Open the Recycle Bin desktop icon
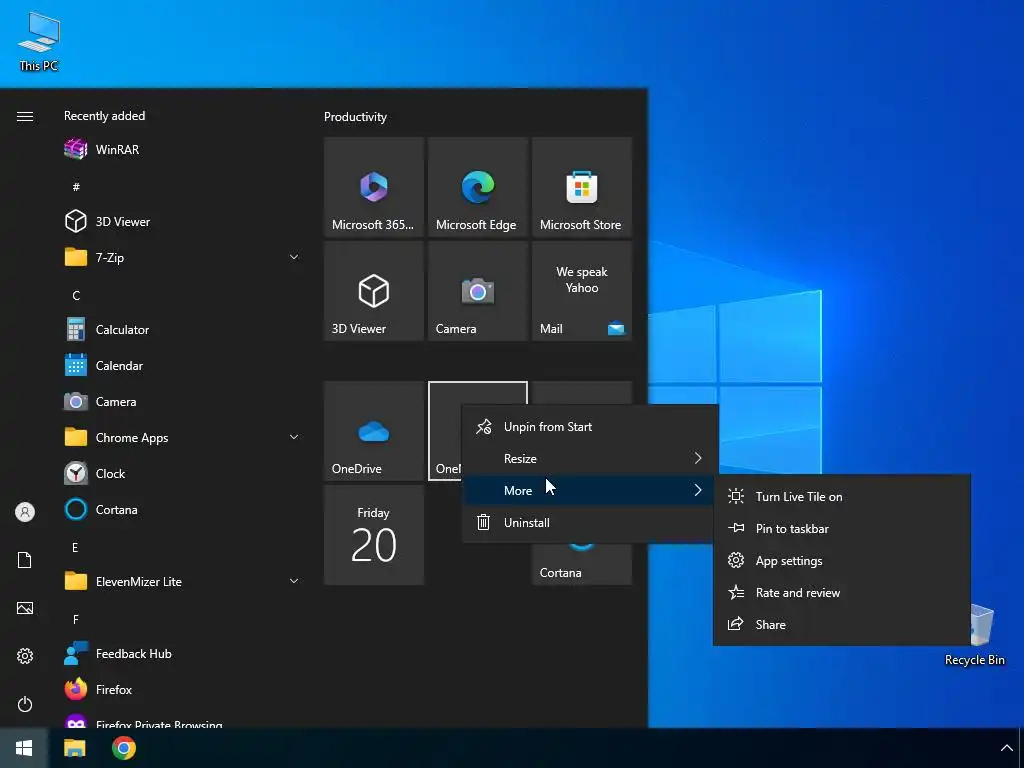 974,636
